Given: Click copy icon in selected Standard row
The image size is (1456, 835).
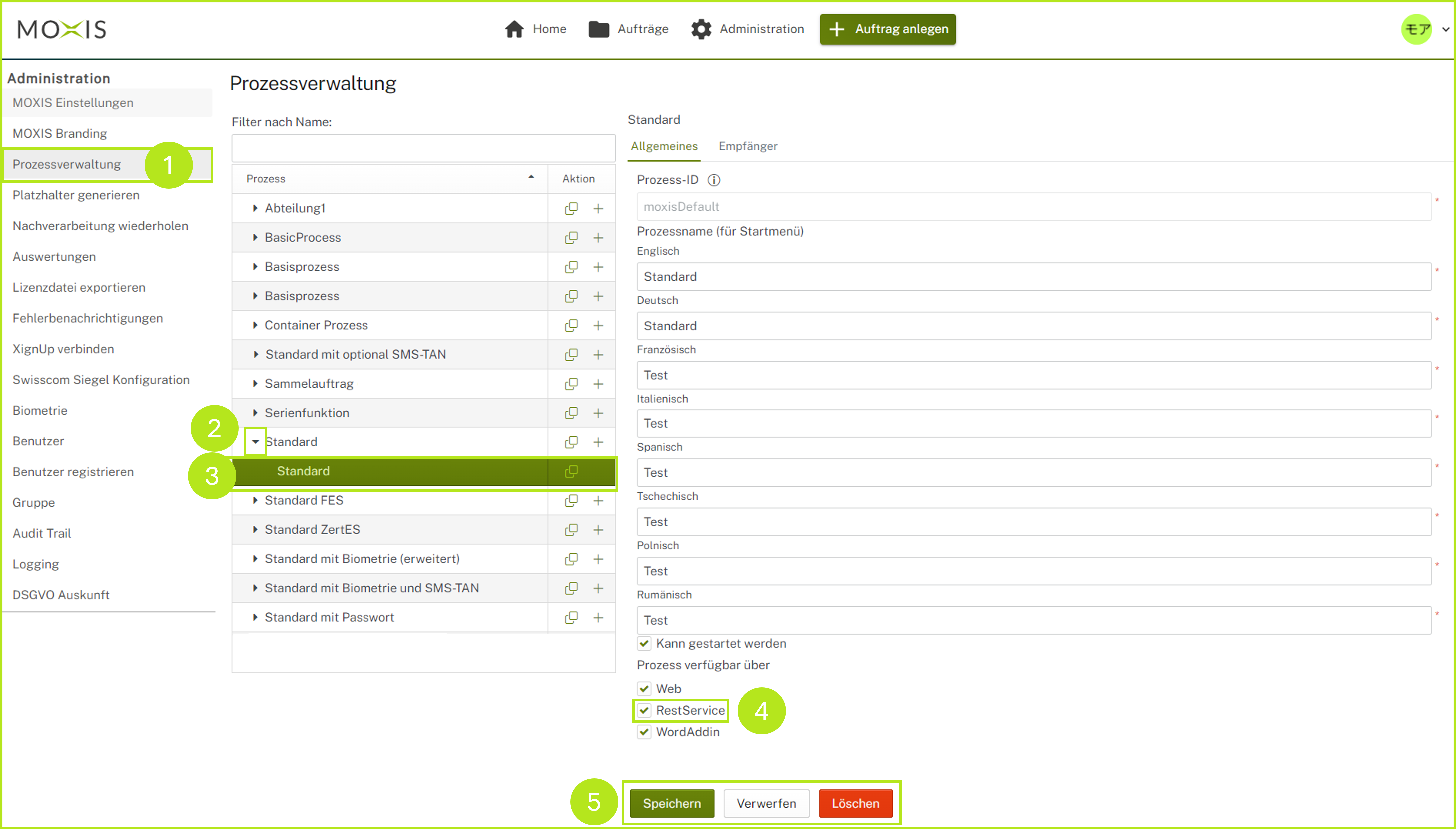Looking at the screenshot, I should 571,471.
